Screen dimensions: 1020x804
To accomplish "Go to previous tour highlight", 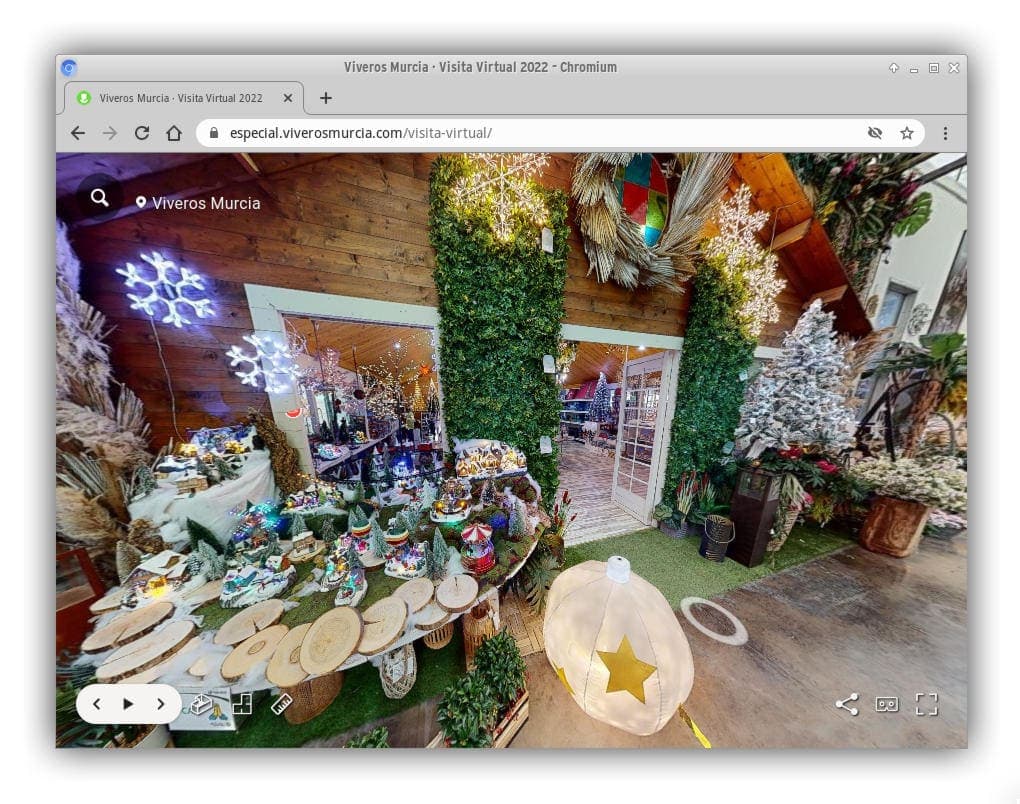I will (97, 704).
